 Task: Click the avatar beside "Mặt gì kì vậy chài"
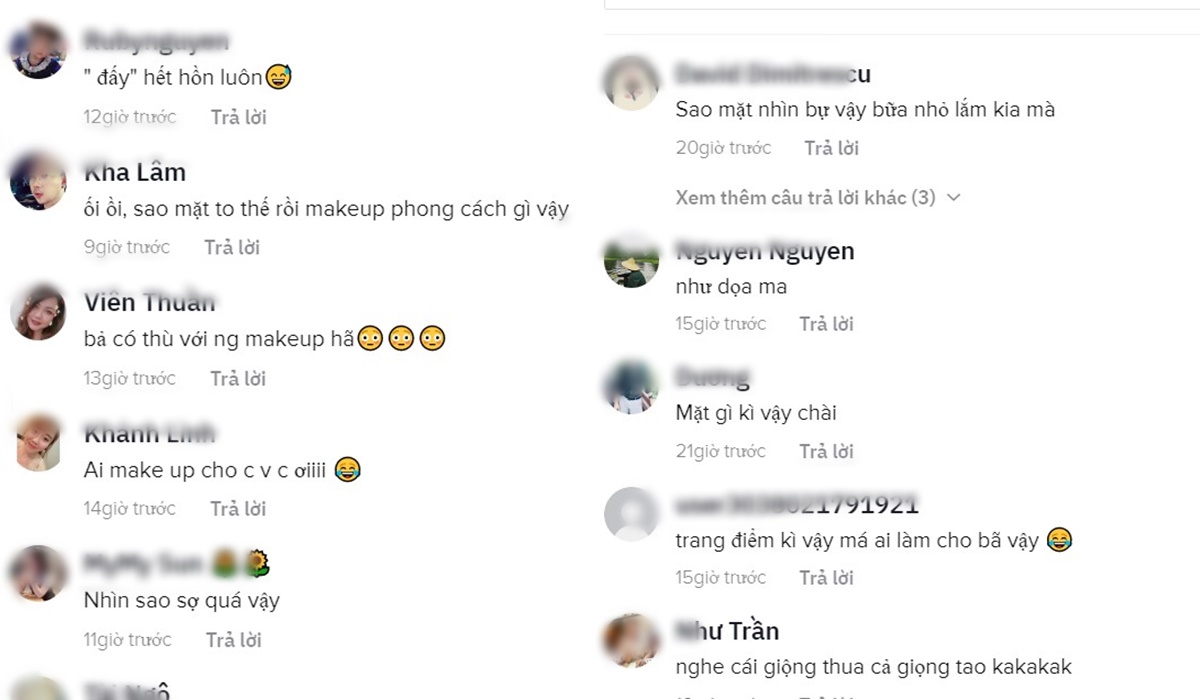point(632,386)
